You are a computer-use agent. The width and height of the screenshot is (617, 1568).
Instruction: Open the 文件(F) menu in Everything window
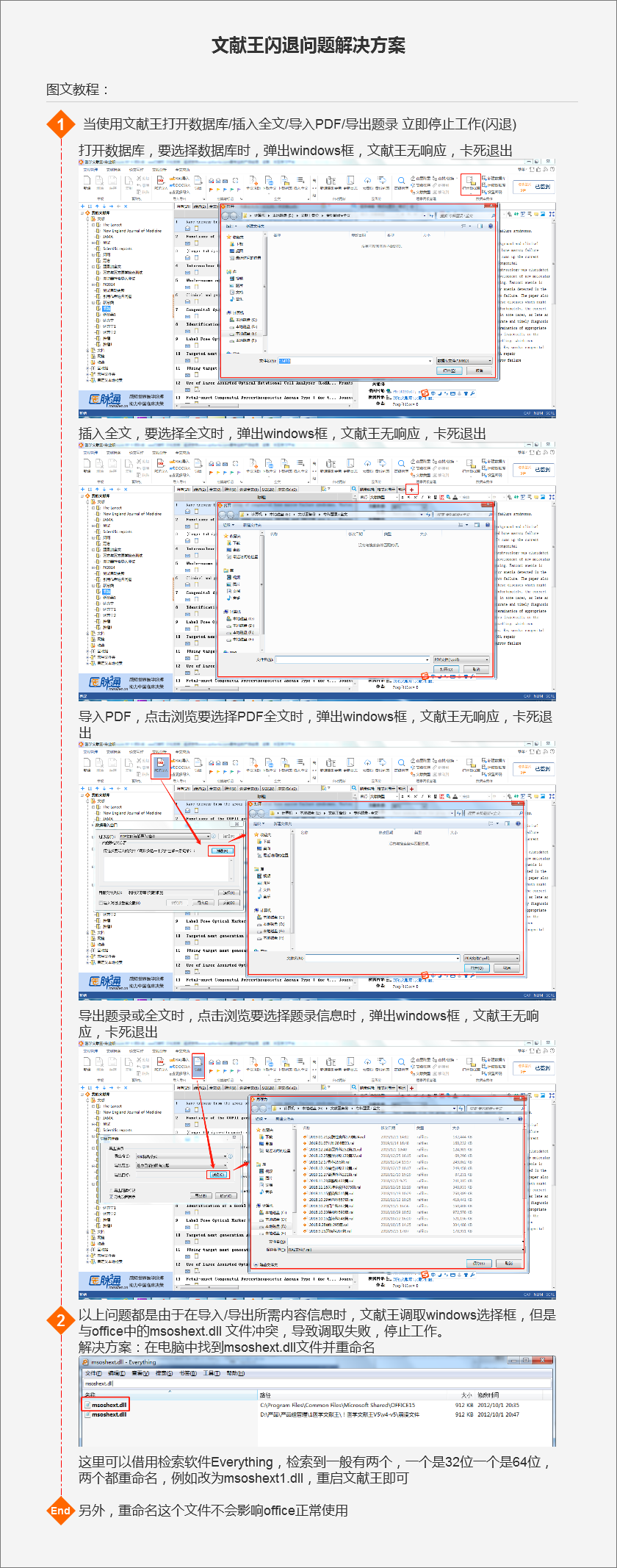tap(93, 1373)
